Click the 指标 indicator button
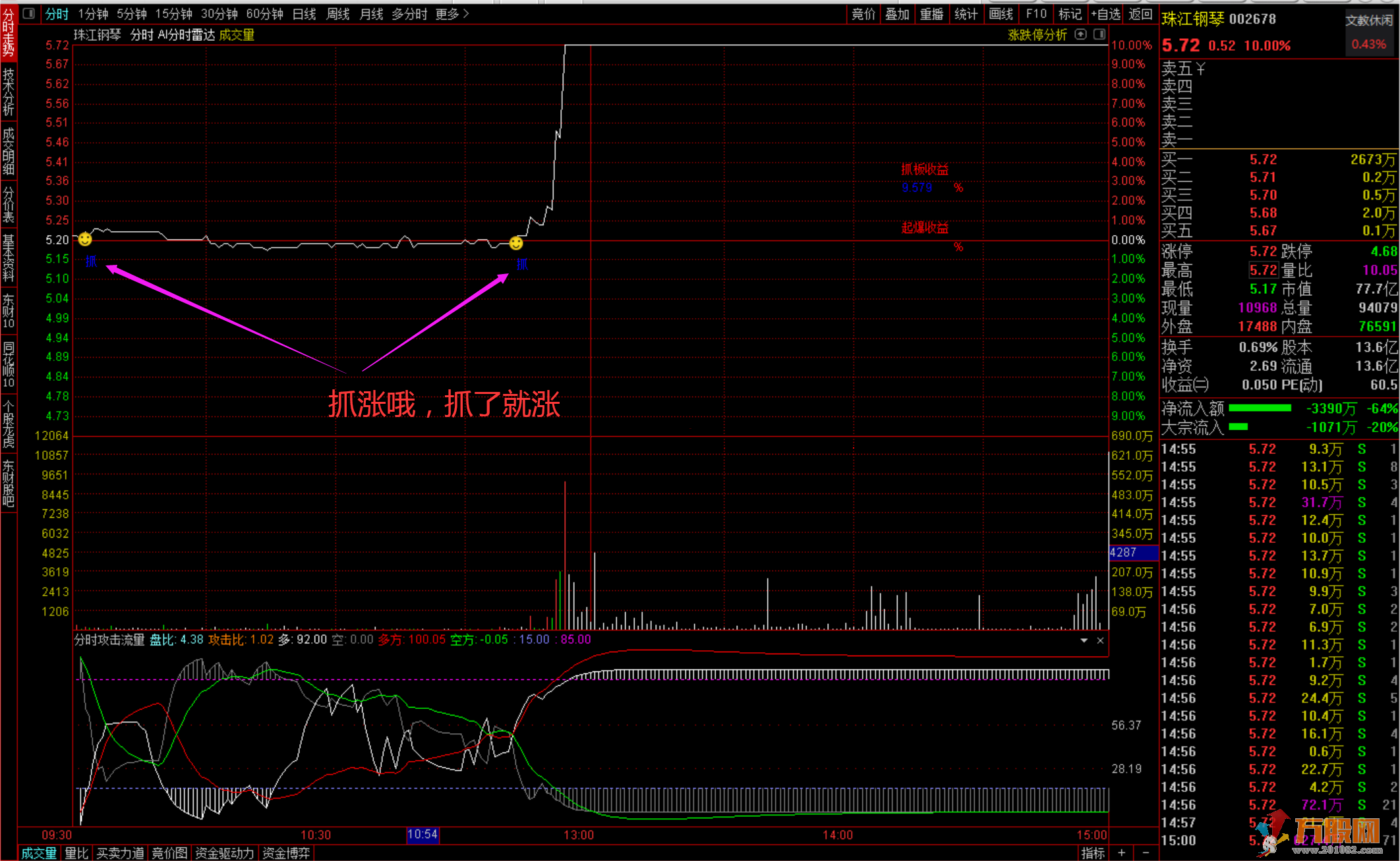The height and width of the screenshot is (861, 1400). (x=1093, y=853)
